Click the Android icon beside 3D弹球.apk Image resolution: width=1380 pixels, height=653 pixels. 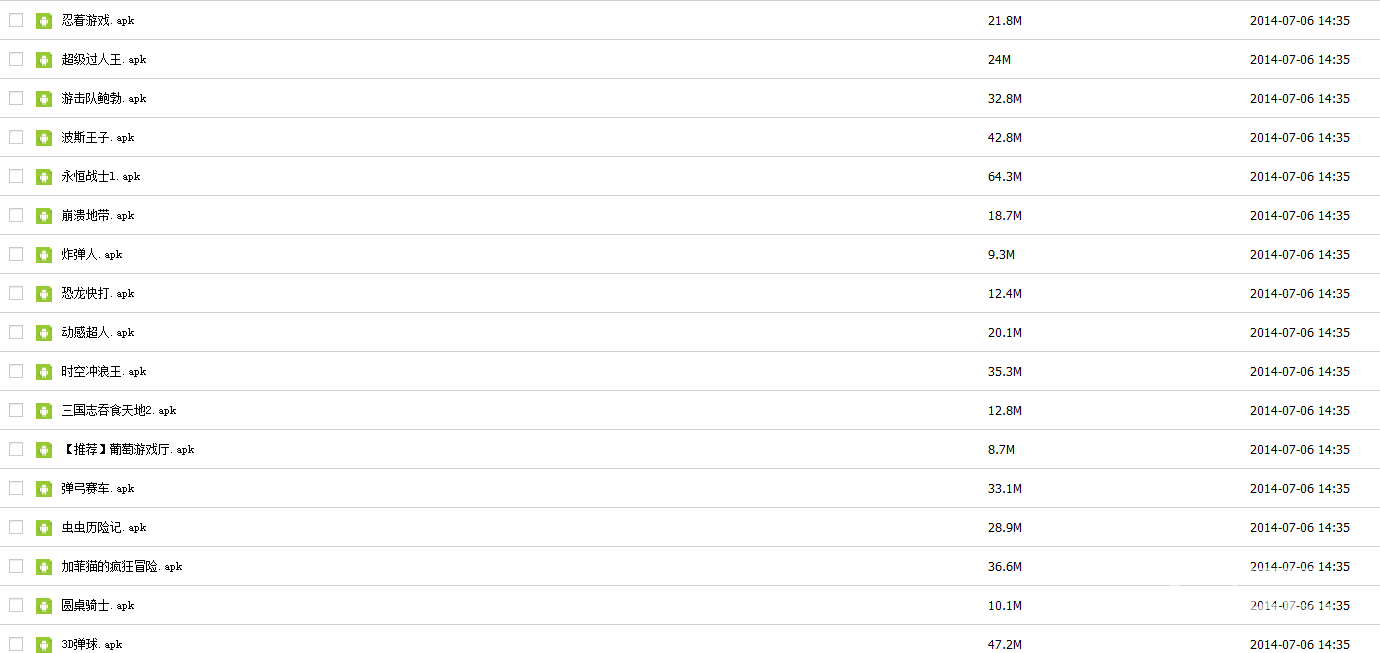44,645
